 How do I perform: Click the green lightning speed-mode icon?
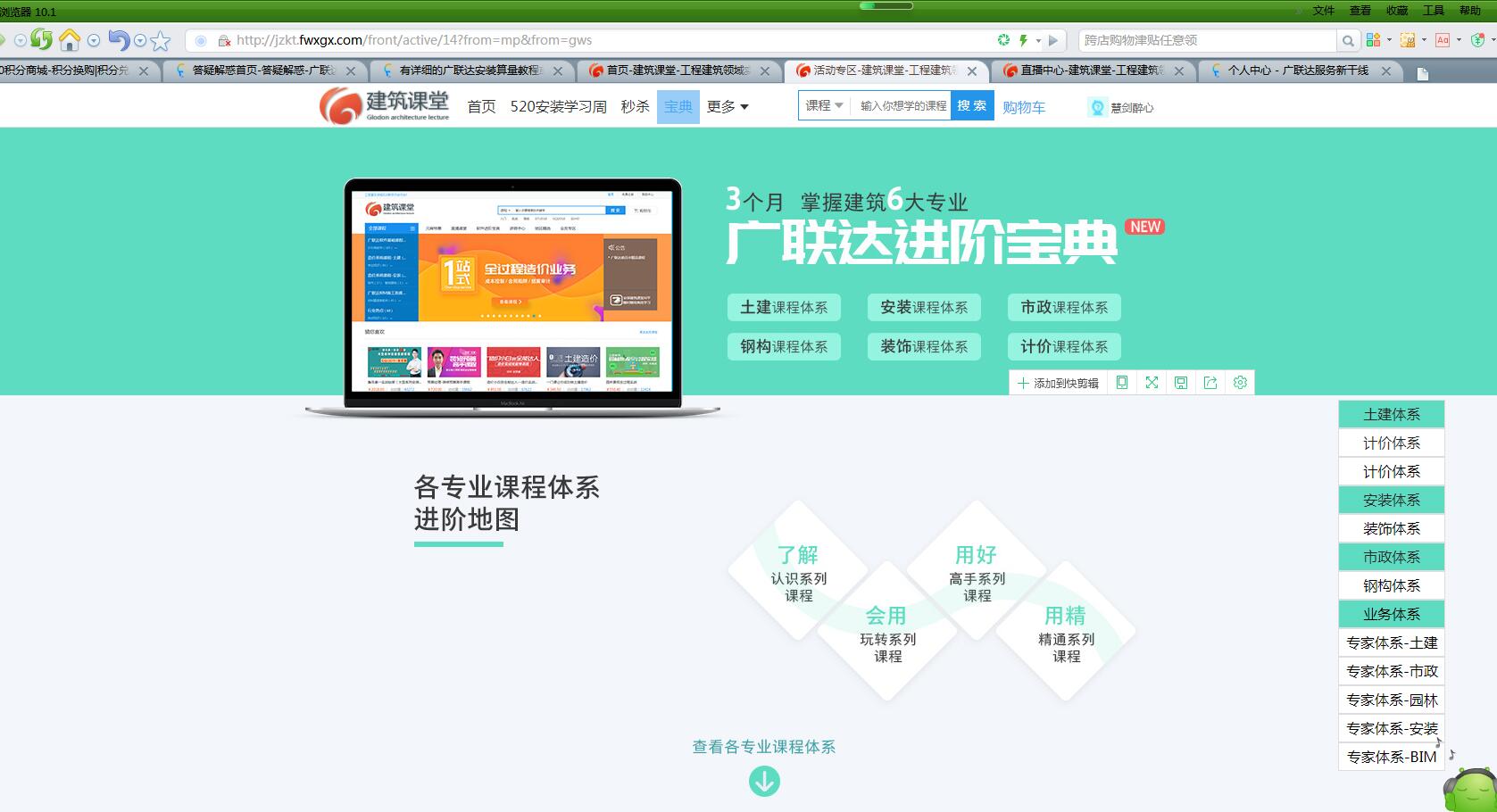click(x=1023, y=40)
